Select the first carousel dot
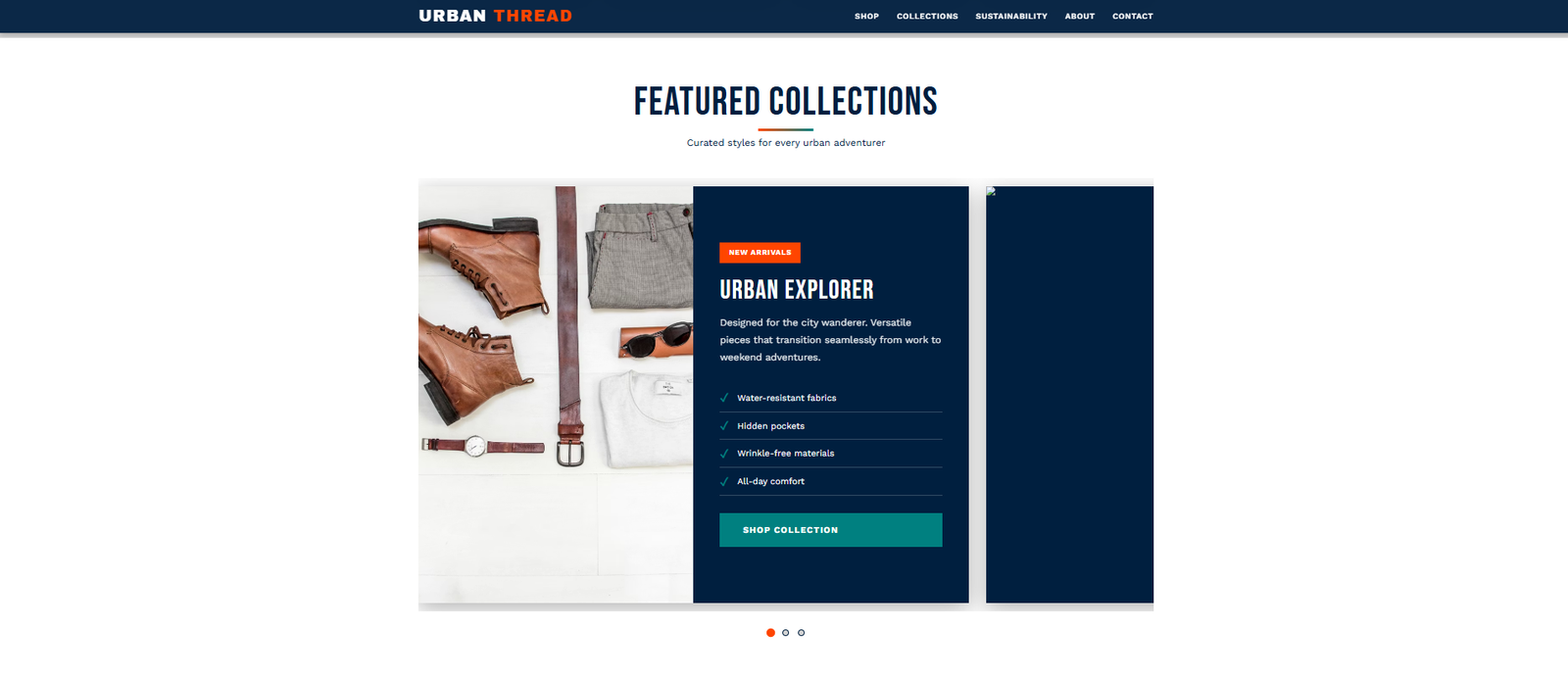The width and height of the screenshot is (1568, 678). click(x=770, y=633)
